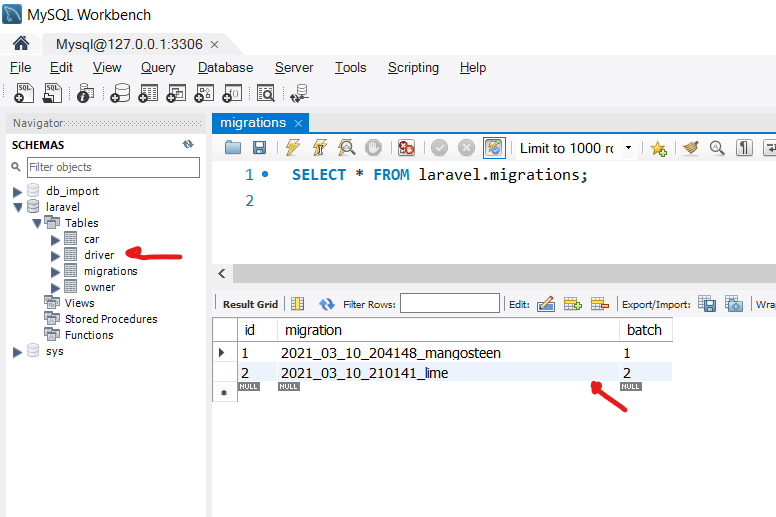Expand the car table node

click(55, 240)
